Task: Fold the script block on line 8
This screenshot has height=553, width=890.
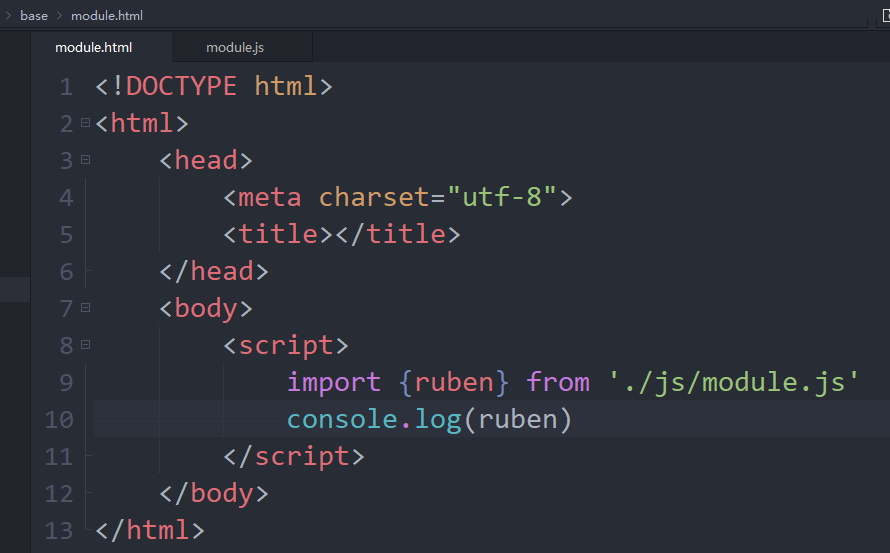Action: click(x=85, y=344)
